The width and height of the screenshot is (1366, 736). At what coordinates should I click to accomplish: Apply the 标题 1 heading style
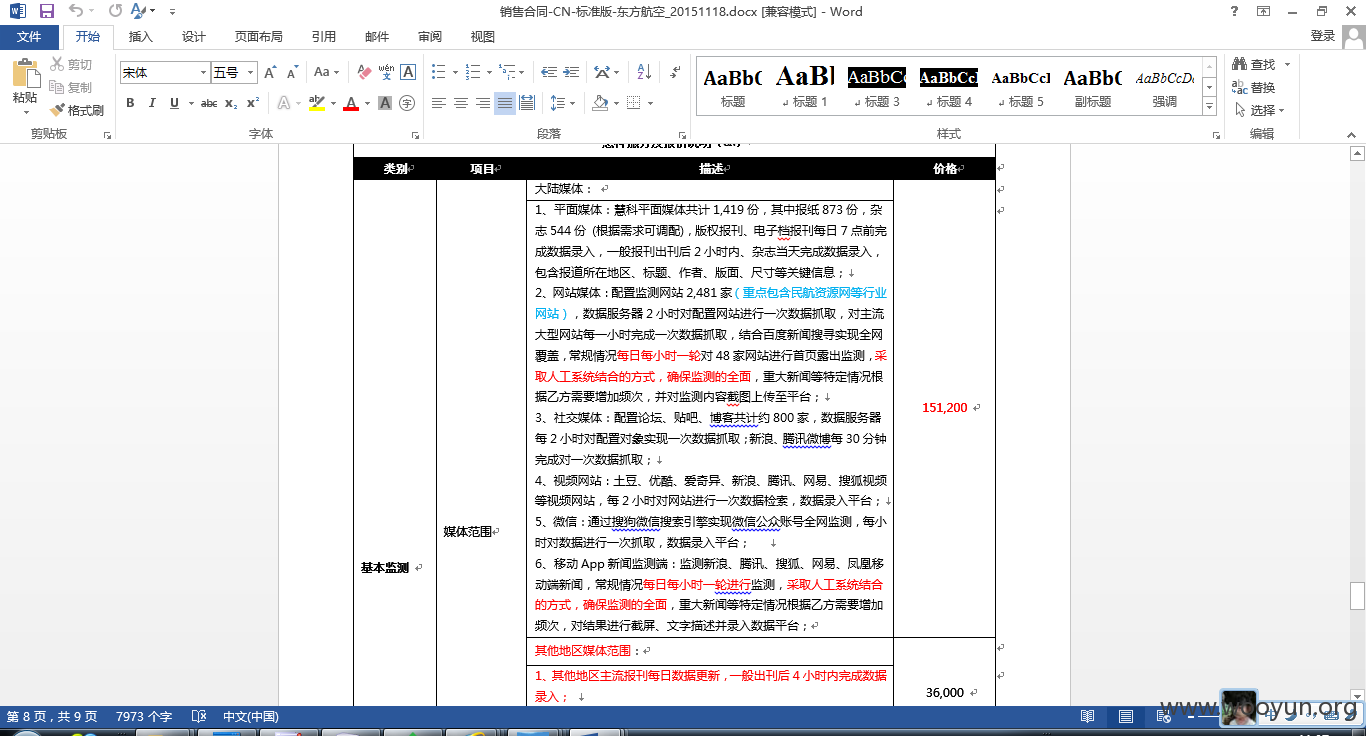pos(805,85)
